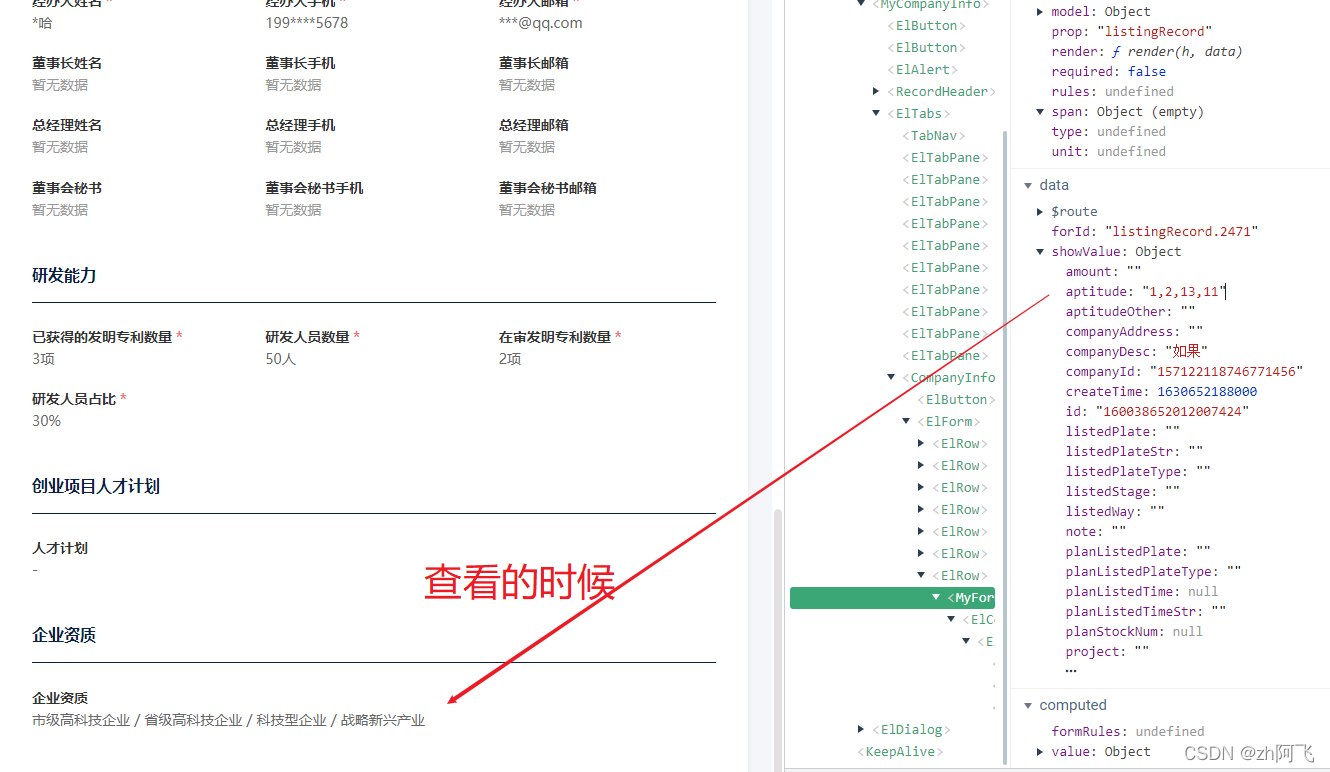Collapse the computed section
Viewport: 1330px width, 772px height.
click(x=1027, y=705)
